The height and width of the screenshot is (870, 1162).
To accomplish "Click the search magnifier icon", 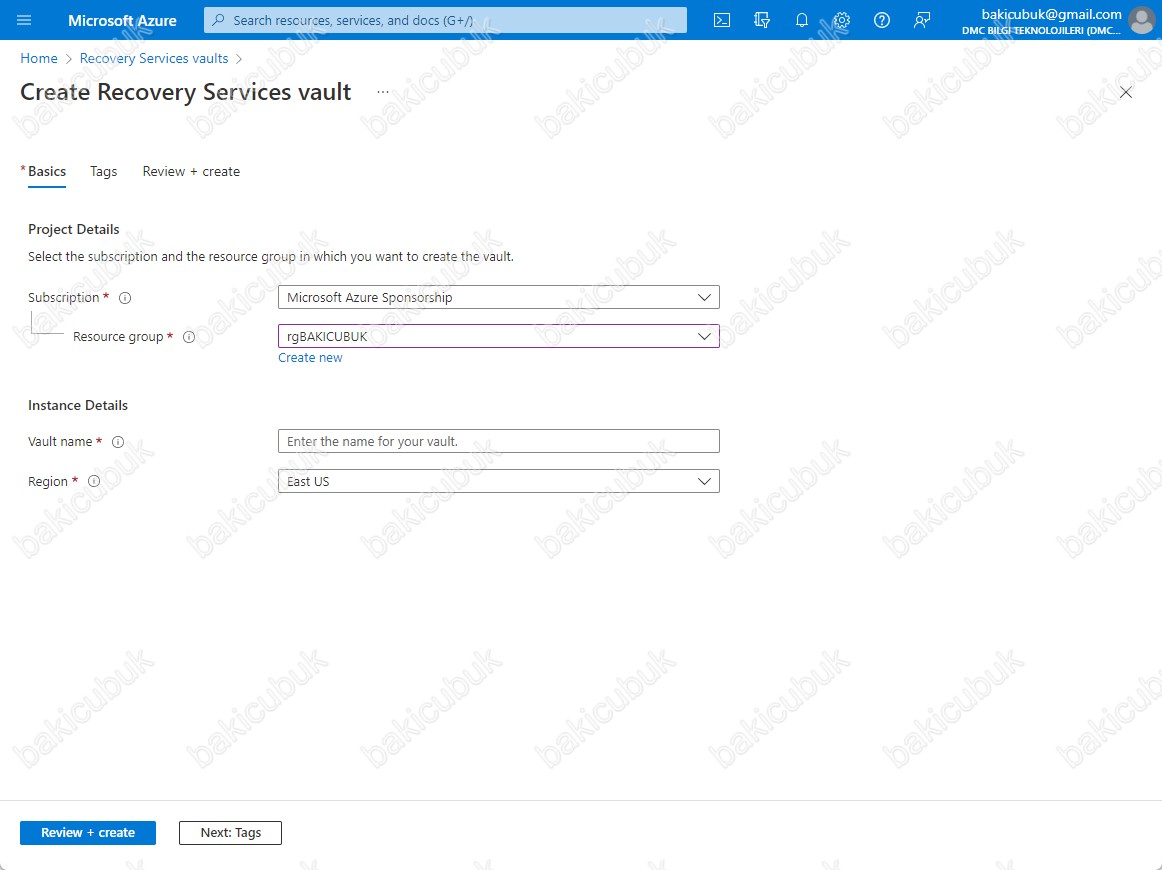I will tap(218, 20).
